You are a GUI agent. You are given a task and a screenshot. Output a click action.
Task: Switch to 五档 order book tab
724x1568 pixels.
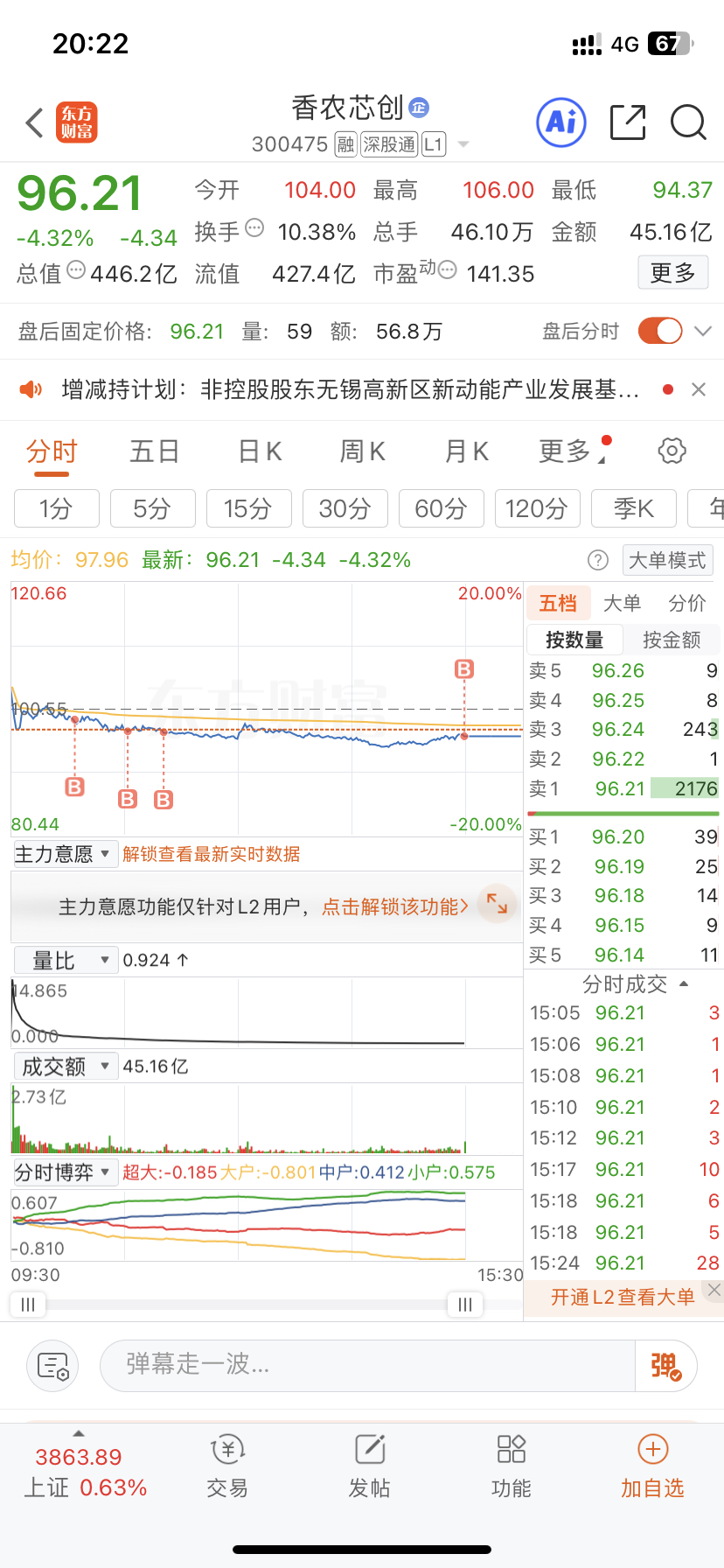(x=558, y=603)
